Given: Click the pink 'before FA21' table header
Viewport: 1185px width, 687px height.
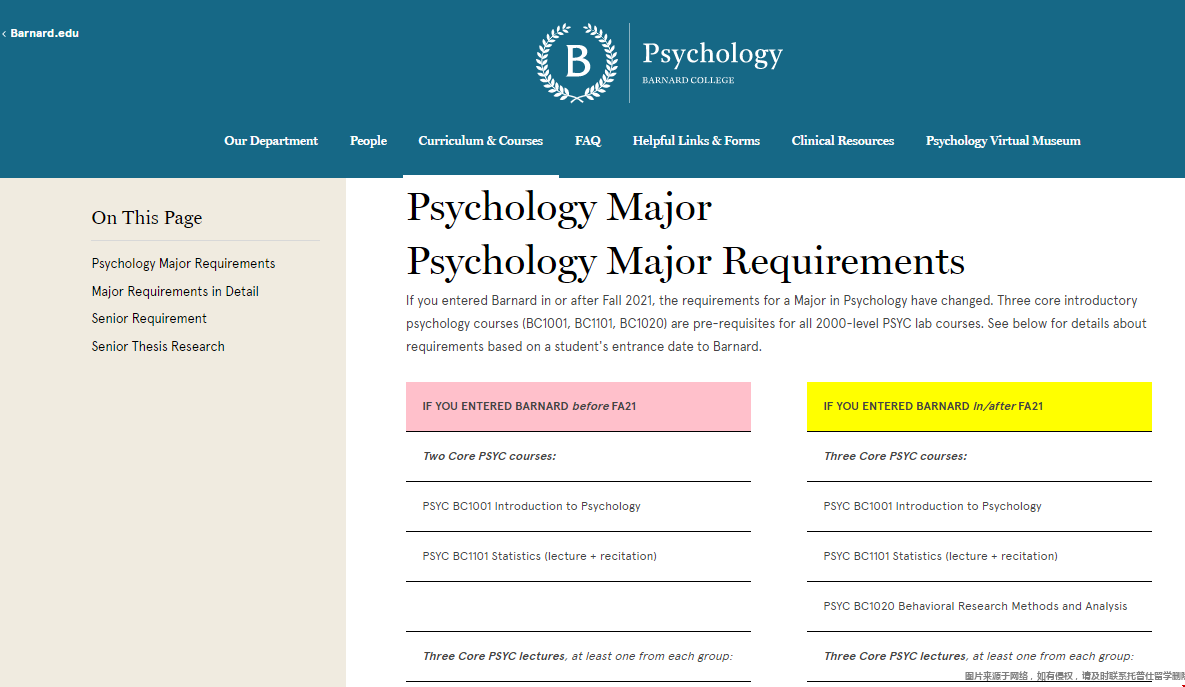Looking at the screenshot, I should coord(578,407).
